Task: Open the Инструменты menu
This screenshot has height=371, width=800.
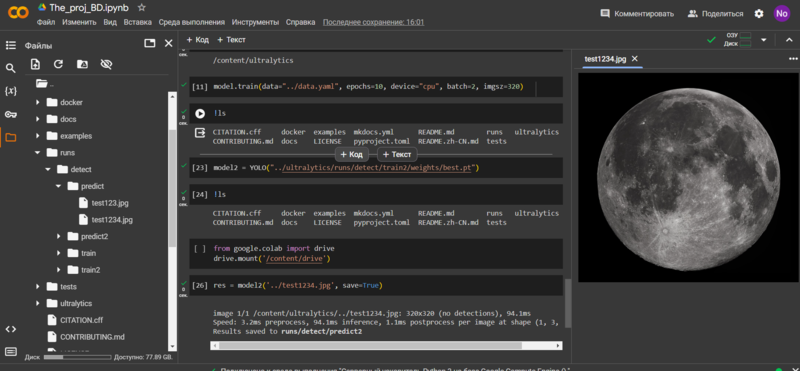Action: 255,22
